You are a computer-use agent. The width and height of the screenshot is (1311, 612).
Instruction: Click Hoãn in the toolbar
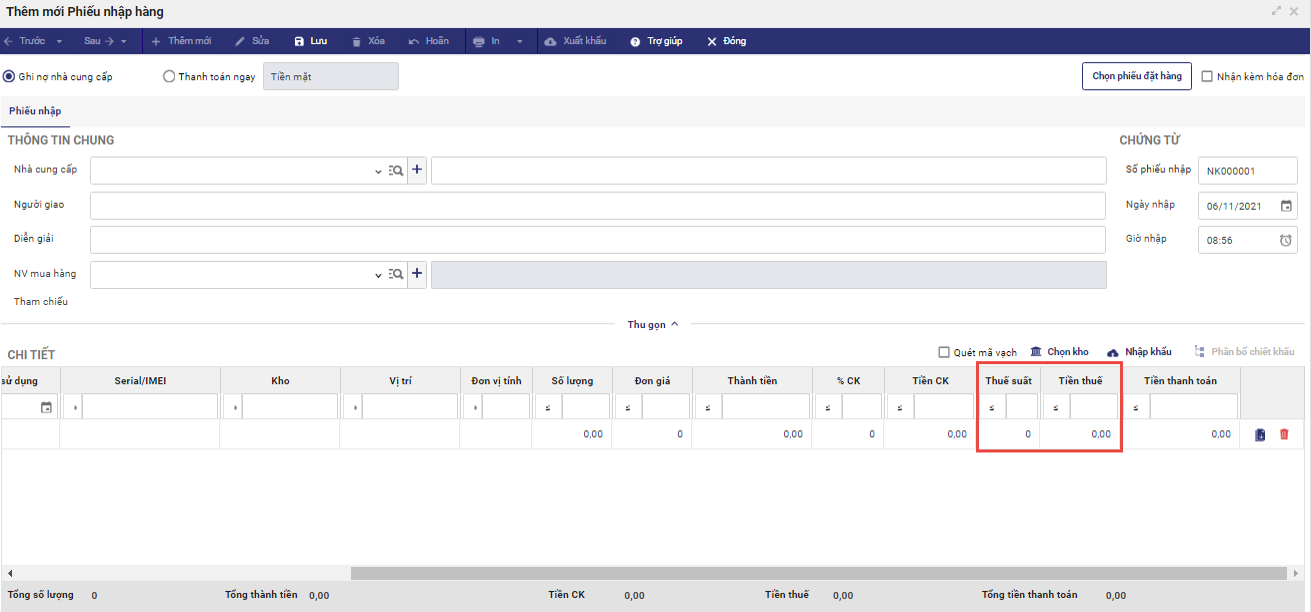429,41
